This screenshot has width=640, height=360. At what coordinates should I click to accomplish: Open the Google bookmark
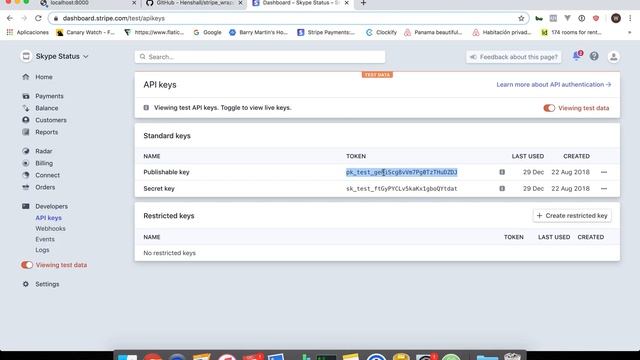tap(208, 32)
